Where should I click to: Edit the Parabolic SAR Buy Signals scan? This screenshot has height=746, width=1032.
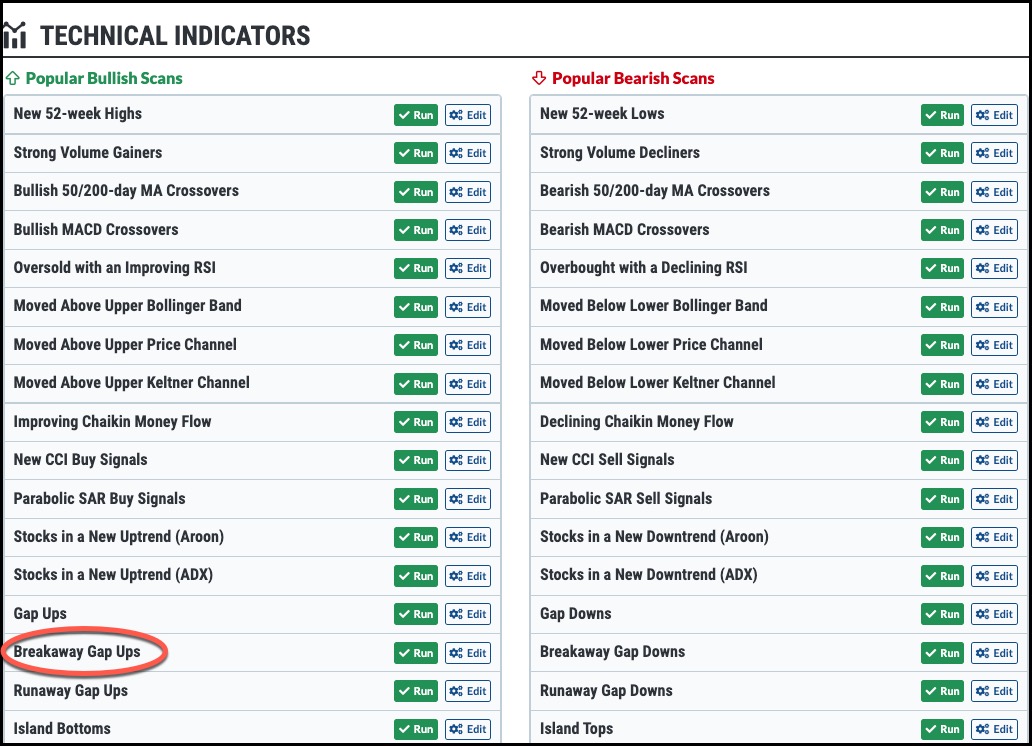tap(468, 499)
